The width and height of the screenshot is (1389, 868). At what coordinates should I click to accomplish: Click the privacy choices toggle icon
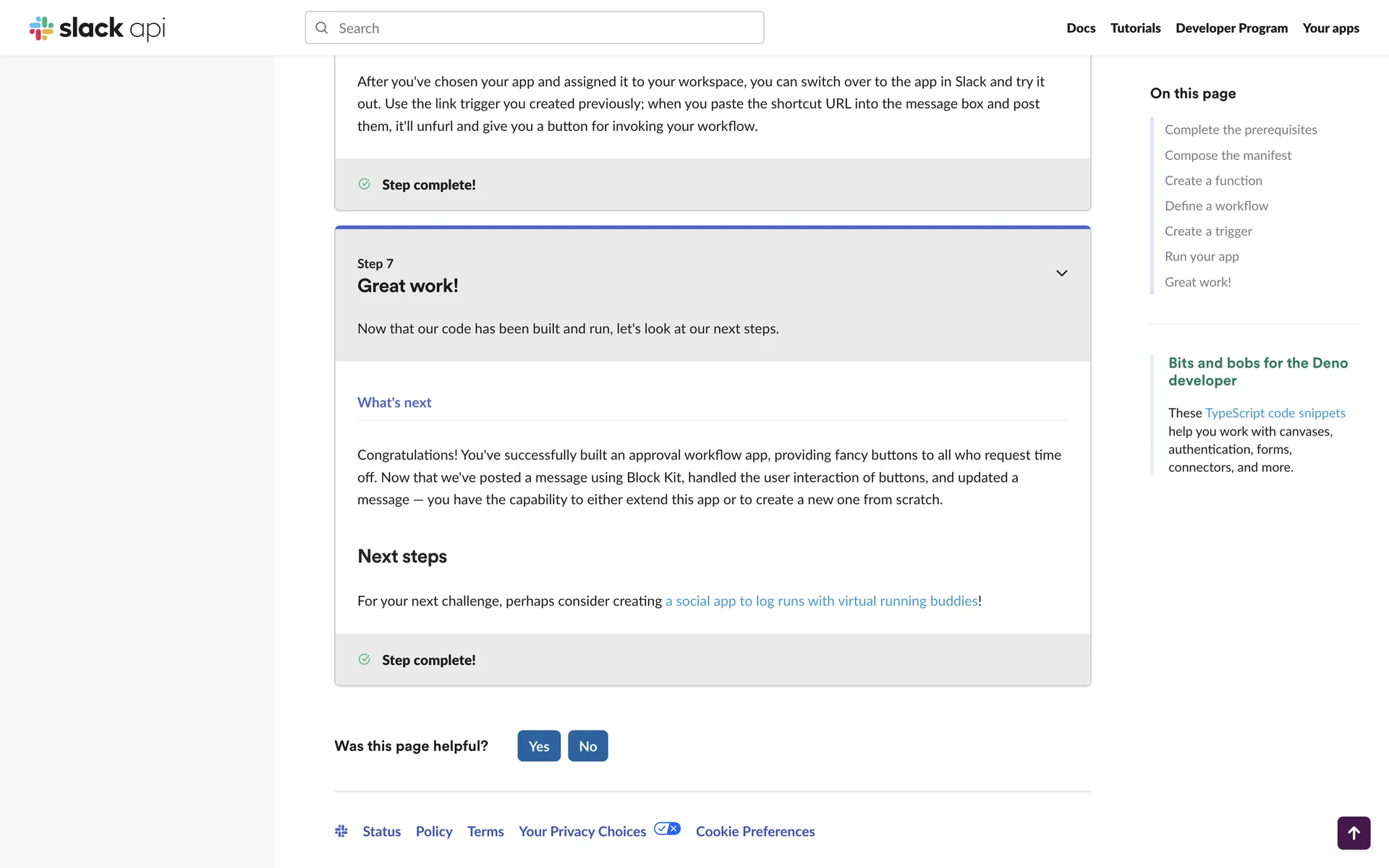[x=667, y=829]
